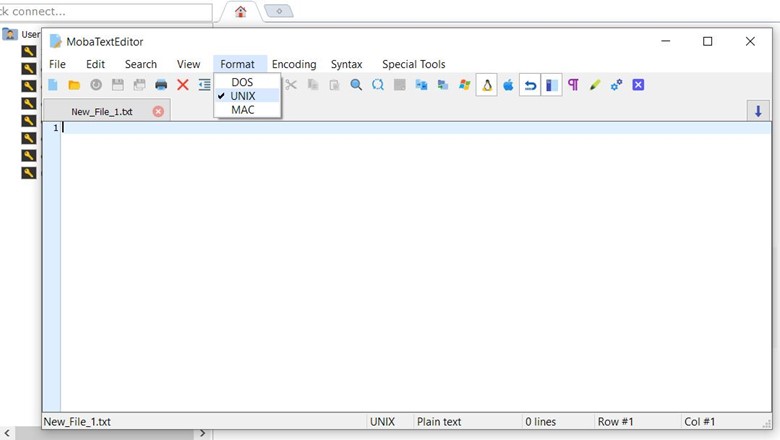Click the Copy toolbar icon

point(313,85)
